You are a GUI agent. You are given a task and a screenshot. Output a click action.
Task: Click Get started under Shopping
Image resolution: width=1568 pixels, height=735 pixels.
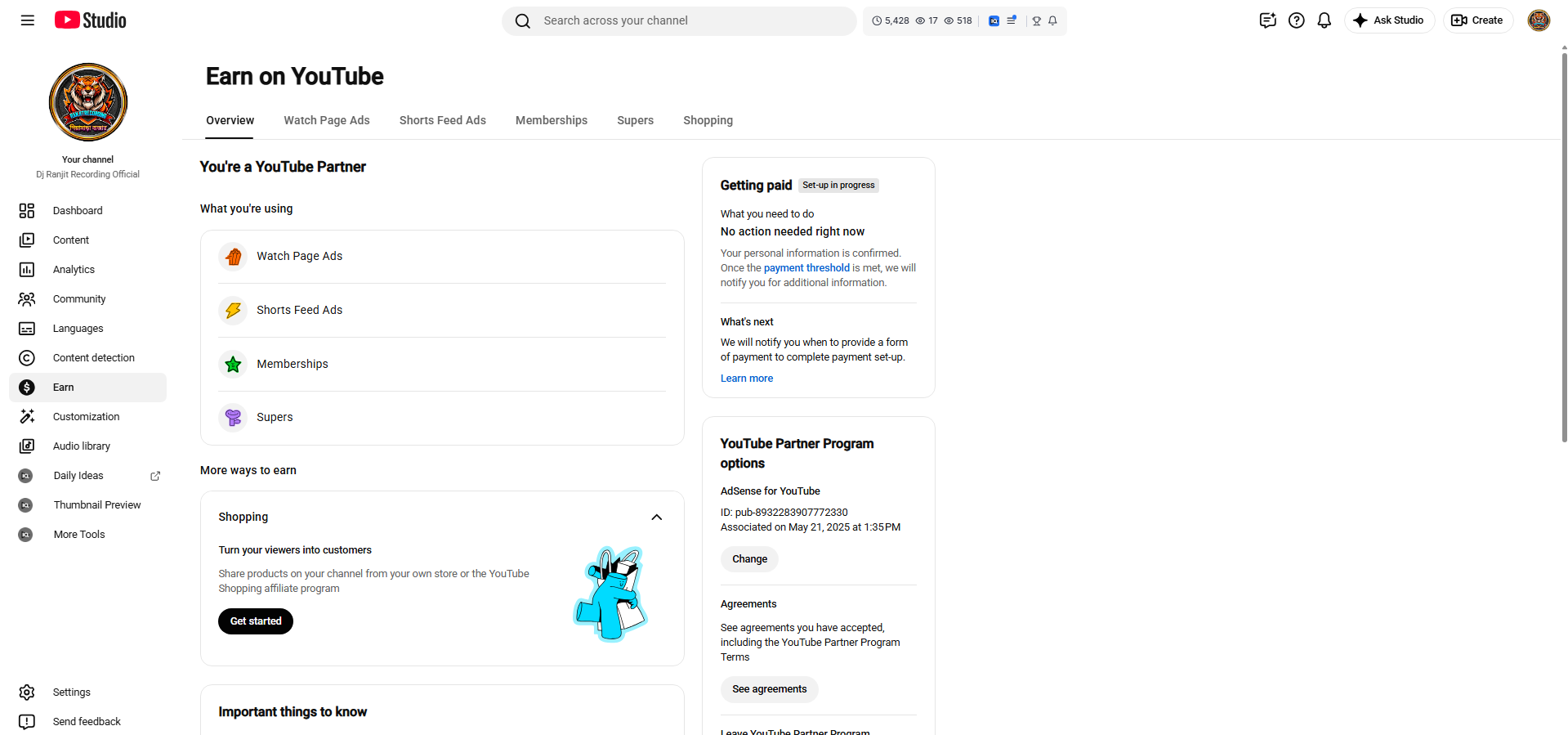click(x=256, y=621)
